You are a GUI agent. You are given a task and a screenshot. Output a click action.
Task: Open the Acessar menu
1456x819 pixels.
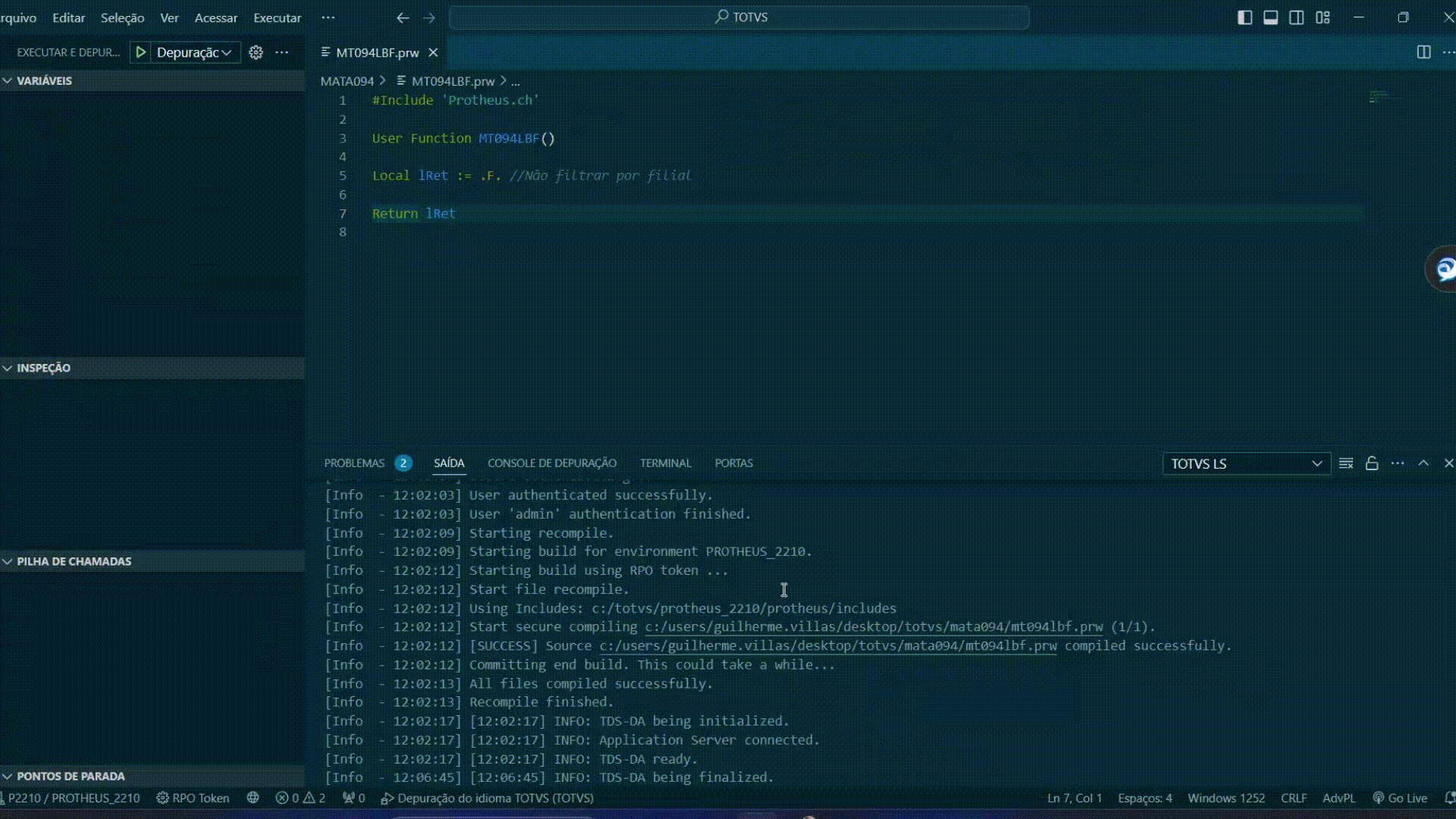point(216,17)
